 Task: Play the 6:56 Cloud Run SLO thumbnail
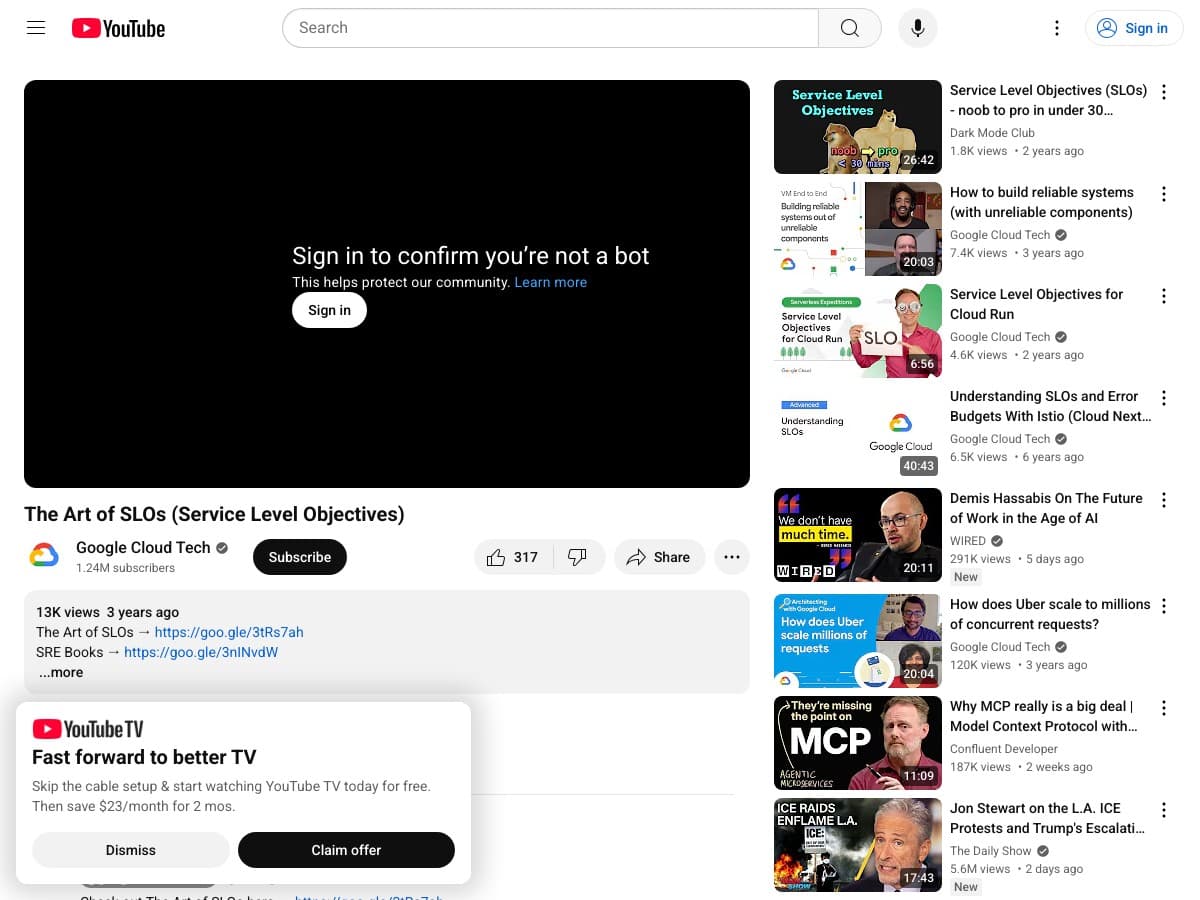tap(858, 331)
